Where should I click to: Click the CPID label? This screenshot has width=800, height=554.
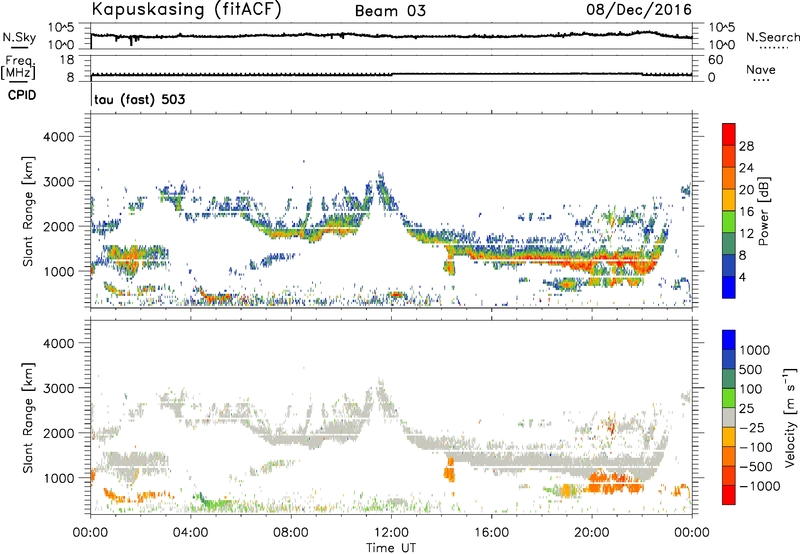(x=22, y=95)
